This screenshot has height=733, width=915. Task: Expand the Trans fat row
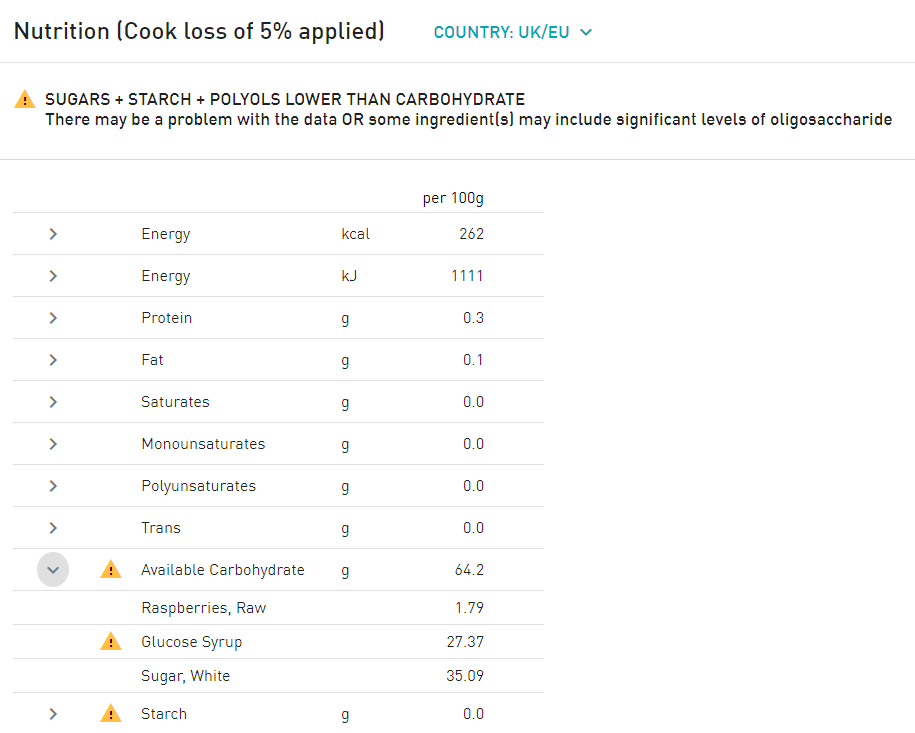coord(52,527)
